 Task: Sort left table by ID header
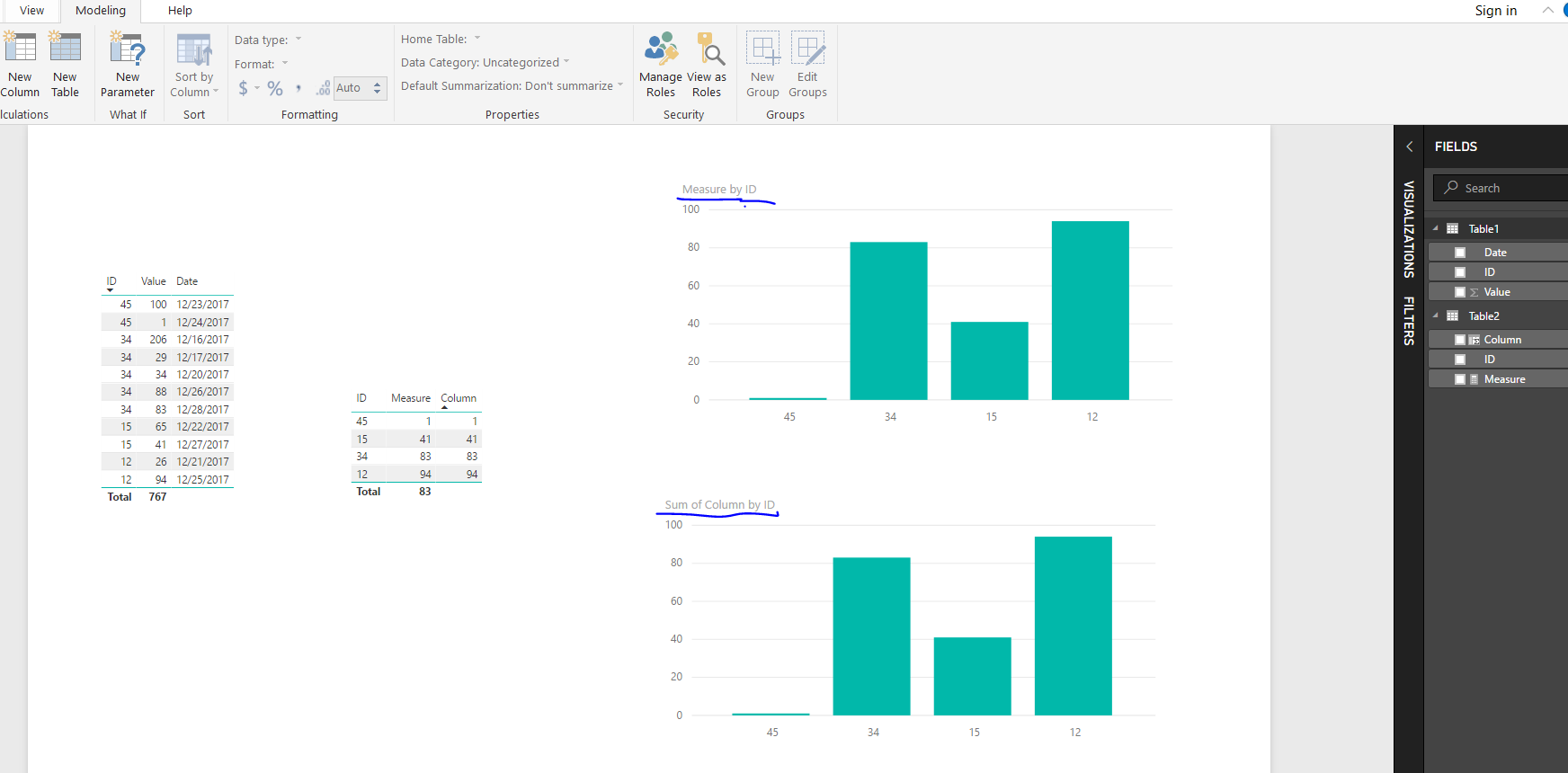(111, 281)
